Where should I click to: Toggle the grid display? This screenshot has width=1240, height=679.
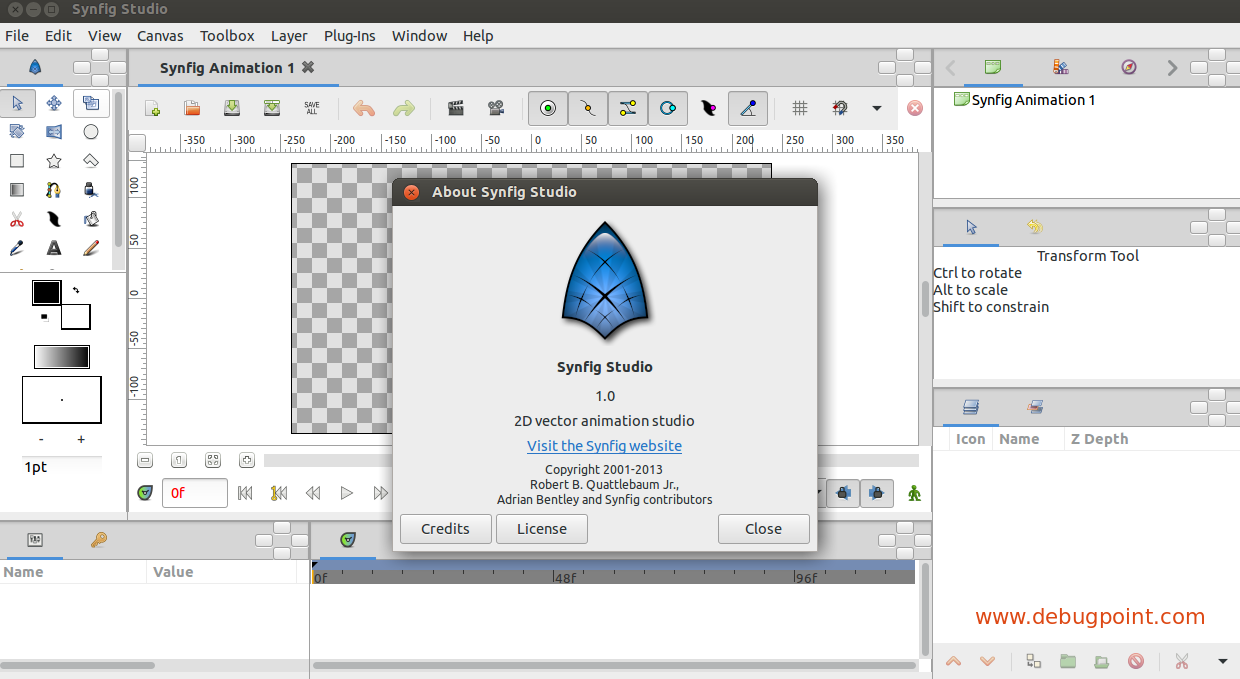point(800,108)
